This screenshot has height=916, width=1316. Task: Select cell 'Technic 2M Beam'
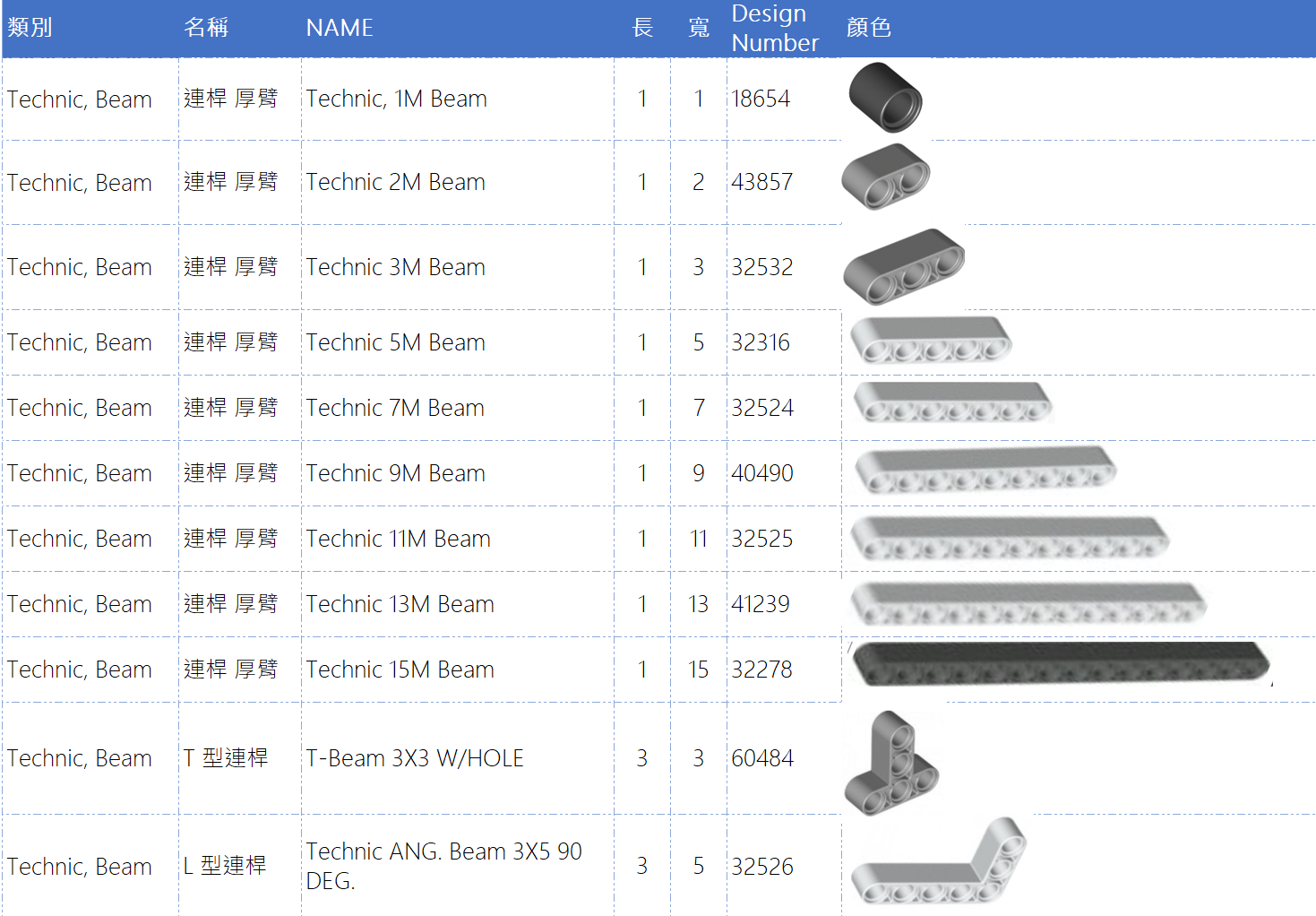click(458, 182)
